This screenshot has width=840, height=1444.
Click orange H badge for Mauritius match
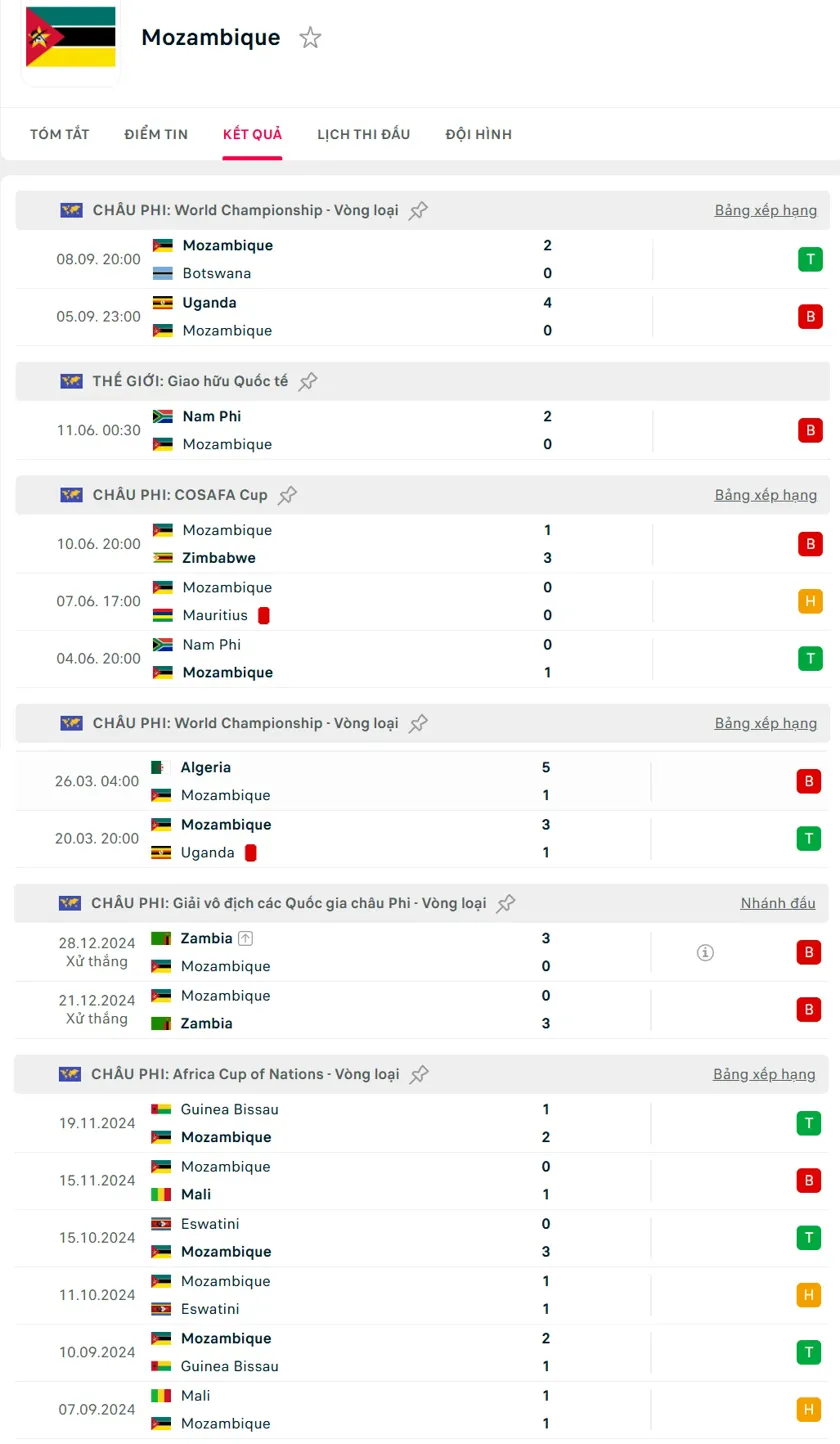pyautogui.click(x=809, y=601)
